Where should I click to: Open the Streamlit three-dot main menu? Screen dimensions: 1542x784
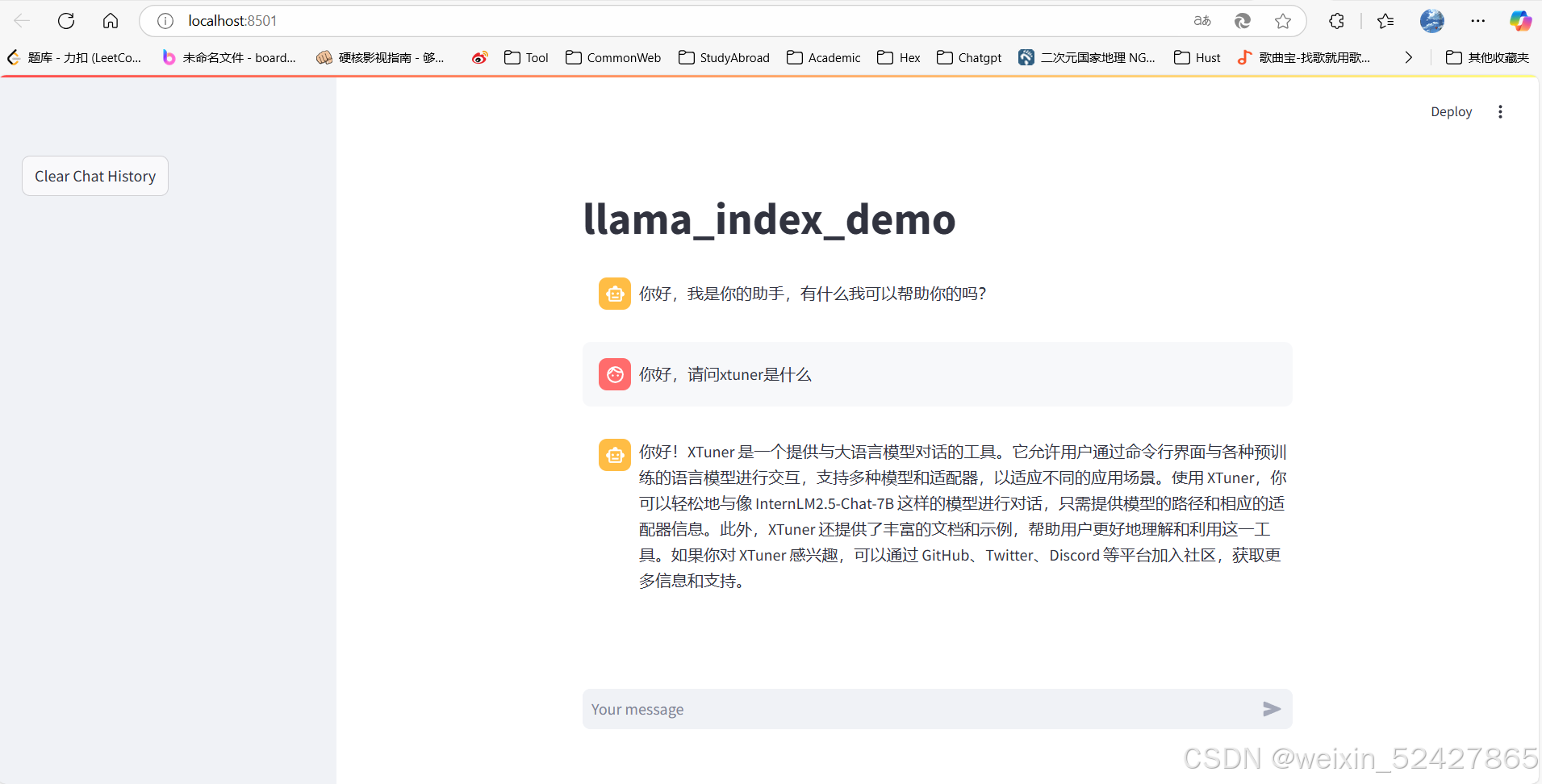pyautogui.click(x=1500, y=111)
